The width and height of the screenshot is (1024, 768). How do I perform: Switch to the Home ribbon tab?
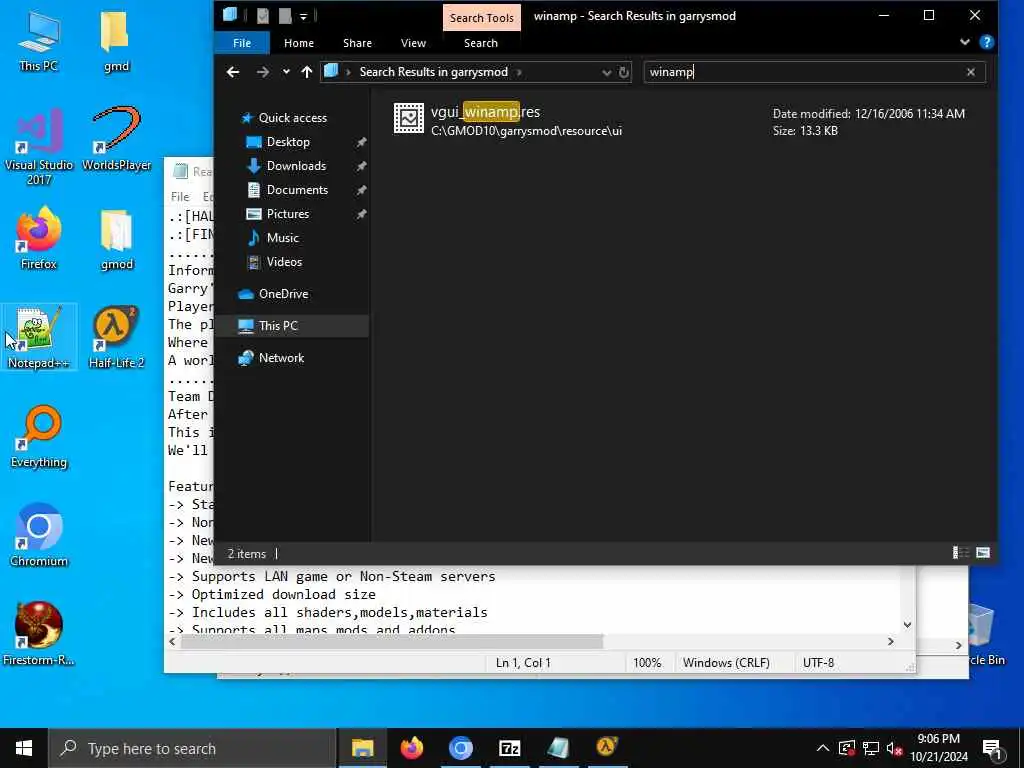tap(298, 43)
